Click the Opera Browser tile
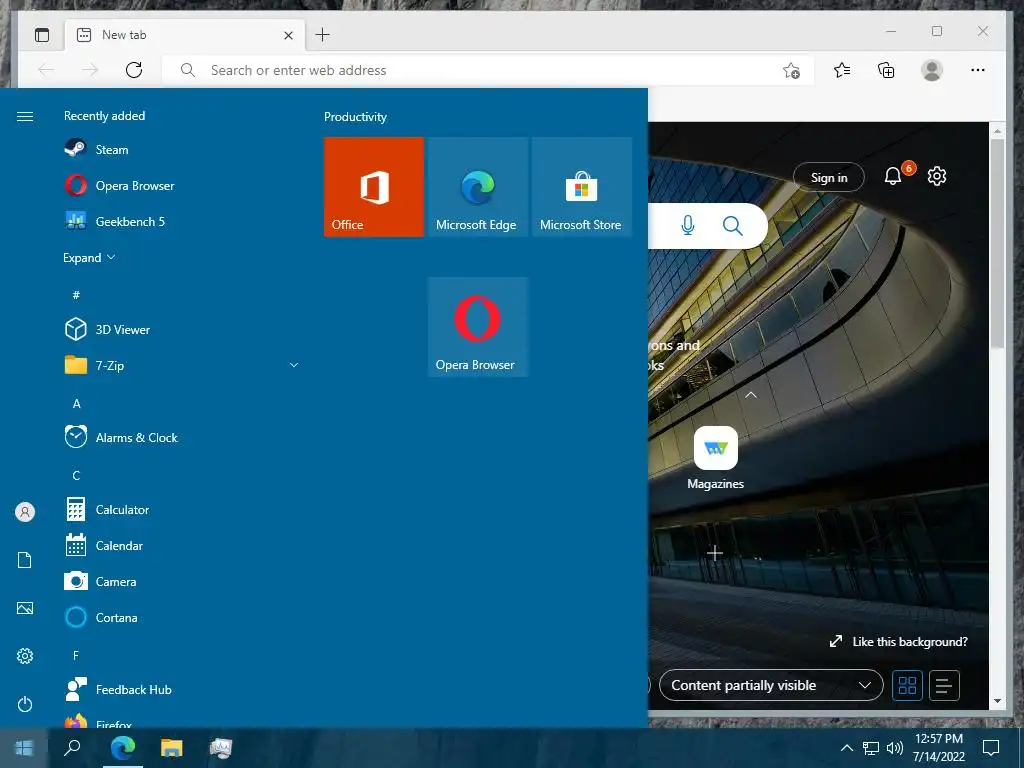 [478, 327]
